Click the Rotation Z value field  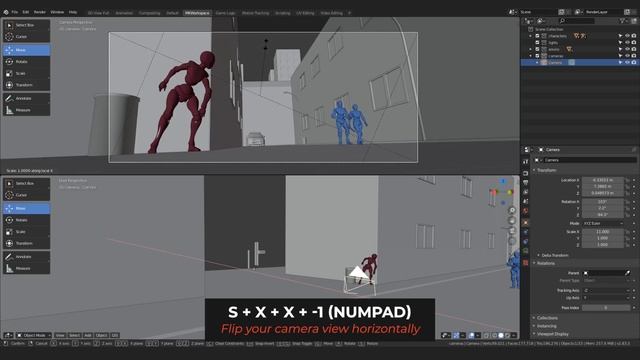click(x=603, y=215)
